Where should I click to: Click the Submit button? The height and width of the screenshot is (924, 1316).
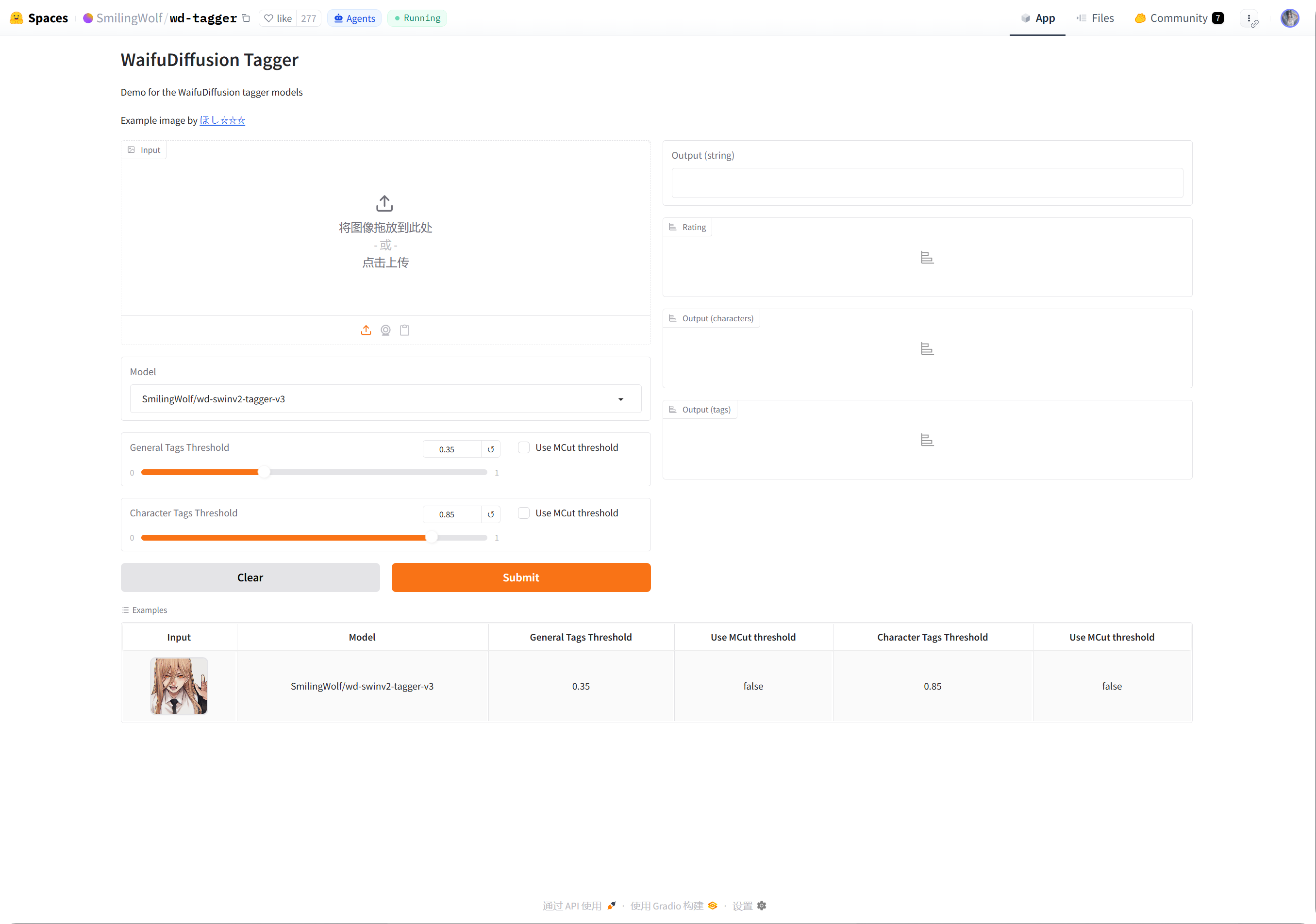(x=521, y=577)
